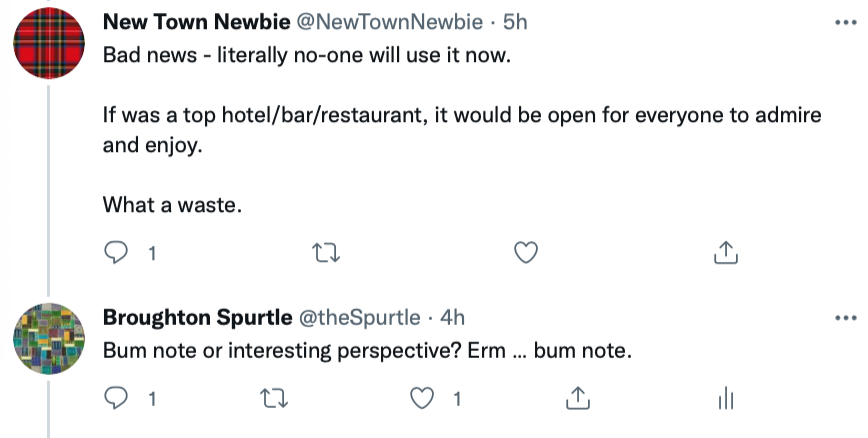Viewport: 868px width, 438px height.
Task: Open the @NewTownNewbie handle
Action: click(390, 22)
